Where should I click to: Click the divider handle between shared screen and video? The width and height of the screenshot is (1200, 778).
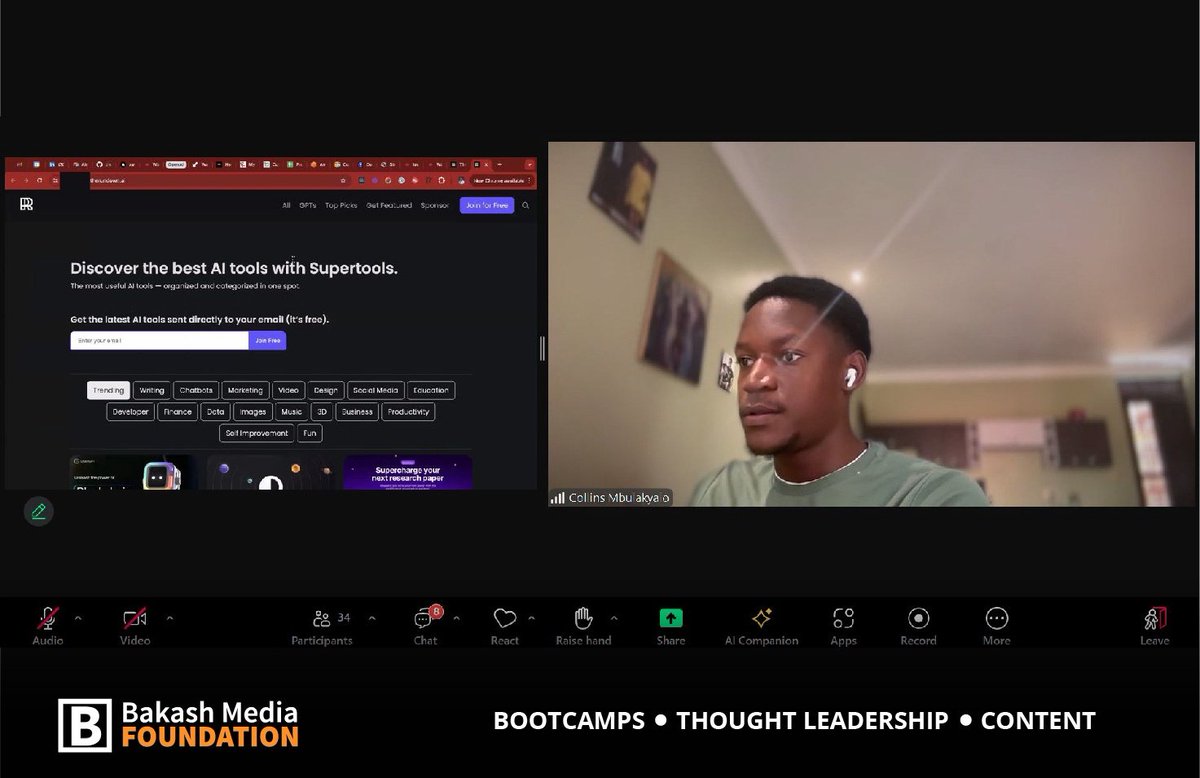(x=542, y=348)
